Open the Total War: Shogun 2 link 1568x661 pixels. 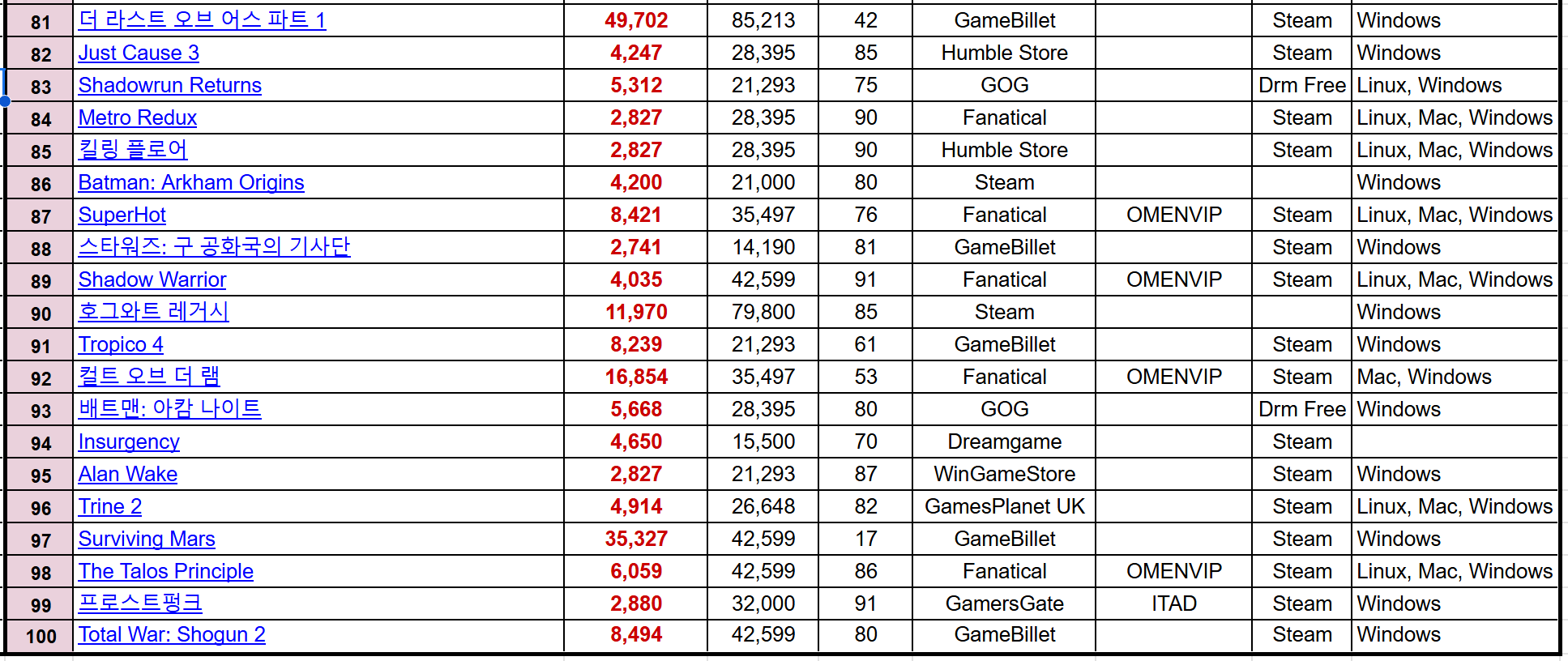171,634
